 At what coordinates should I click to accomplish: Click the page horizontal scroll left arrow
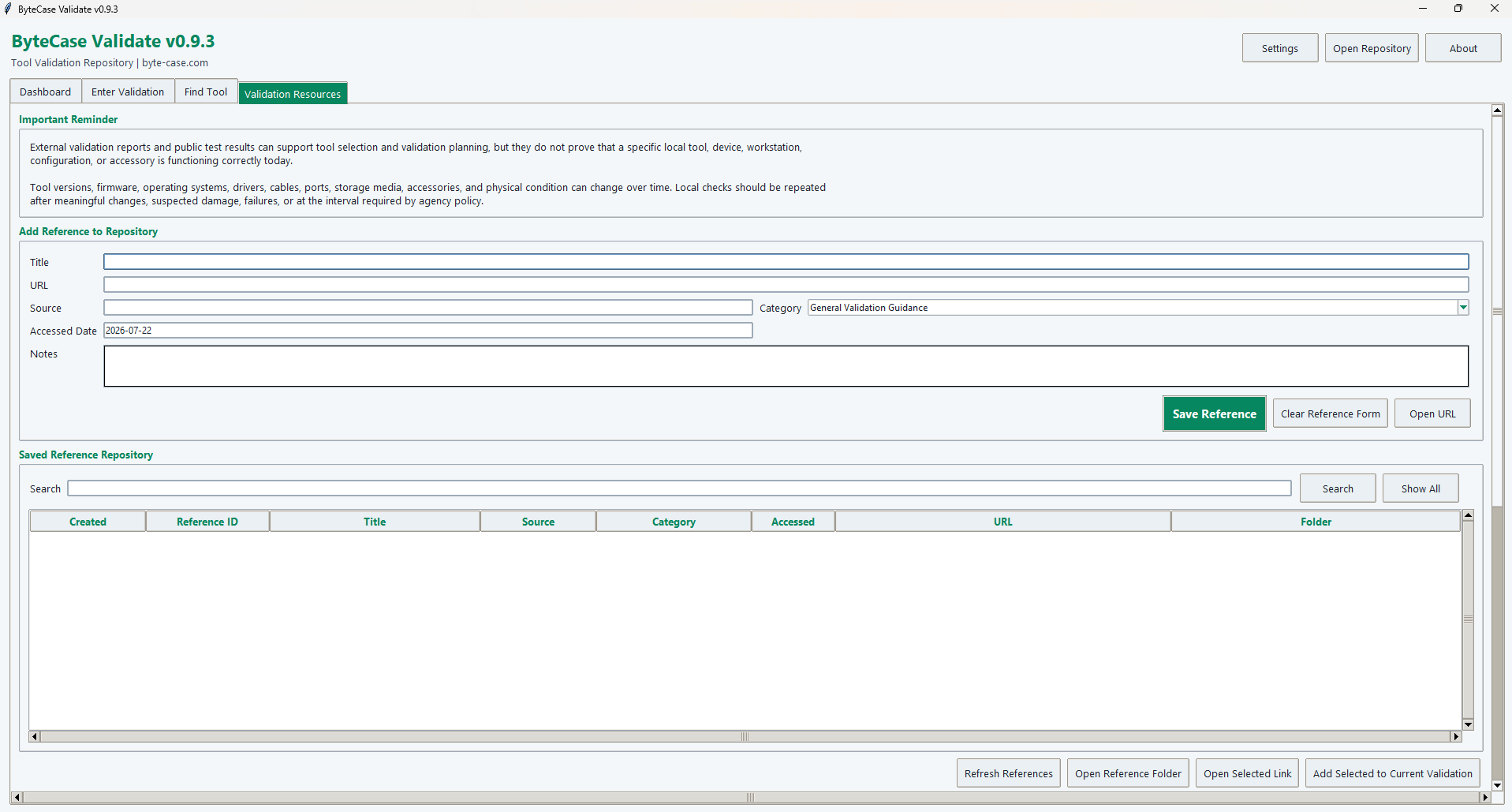click(17, 797)
